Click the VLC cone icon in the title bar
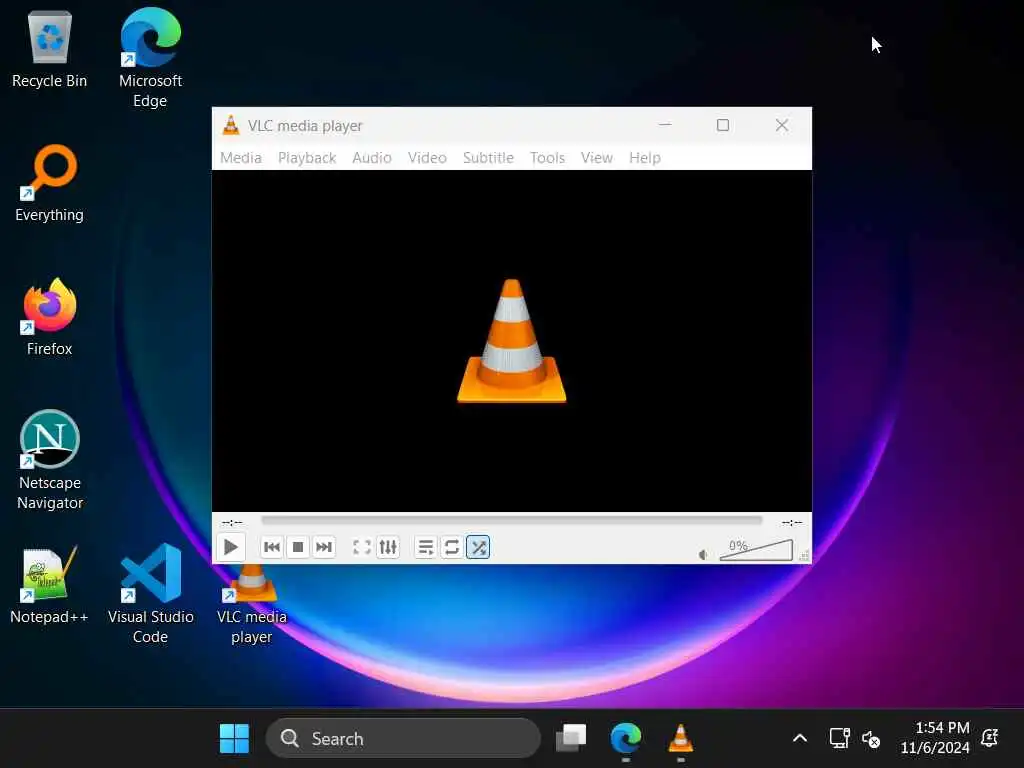The height and width of the screenshot is (768, 1024). [231, 125]
